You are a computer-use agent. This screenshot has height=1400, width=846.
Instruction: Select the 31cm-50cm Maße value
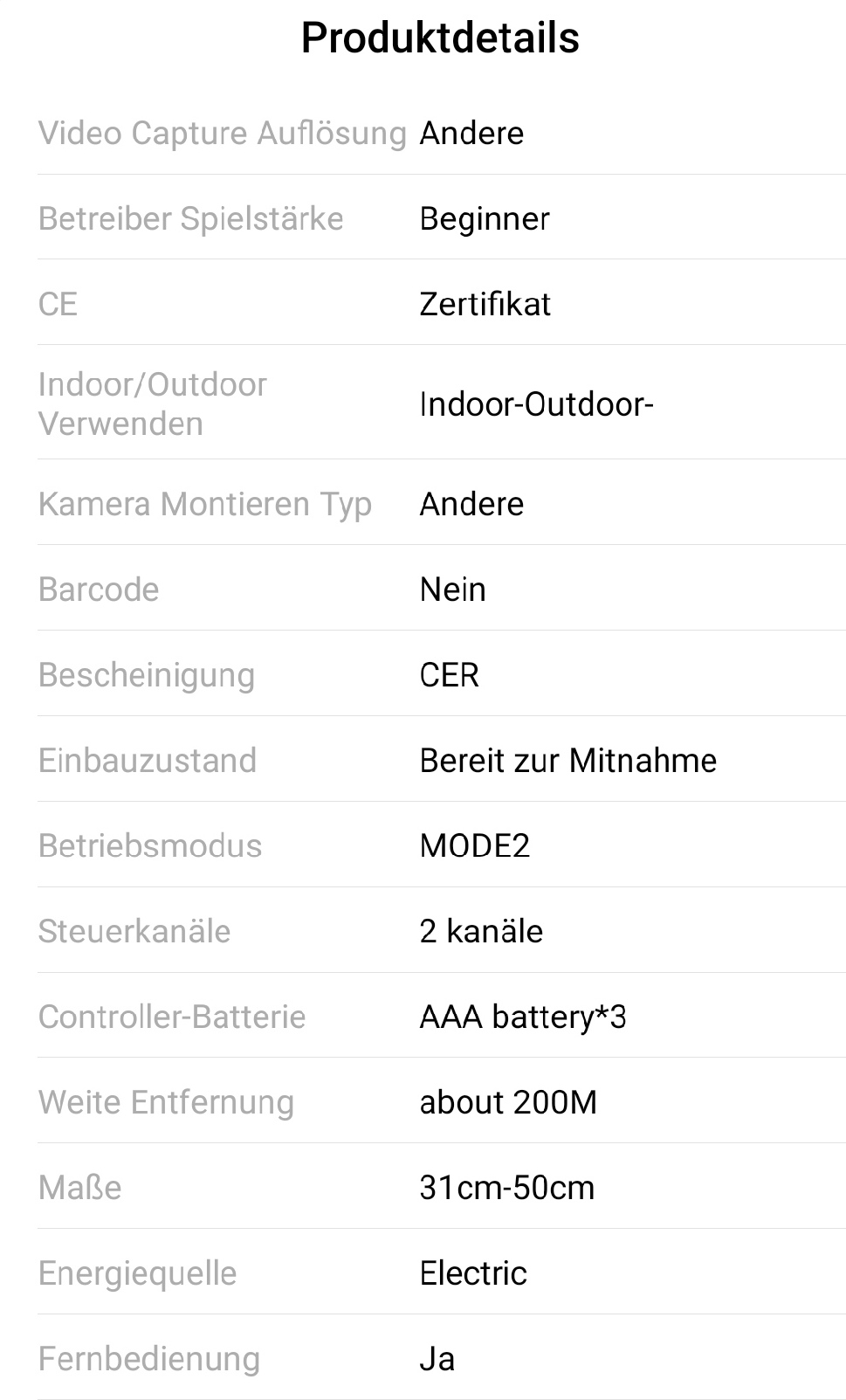(506, 1189)
